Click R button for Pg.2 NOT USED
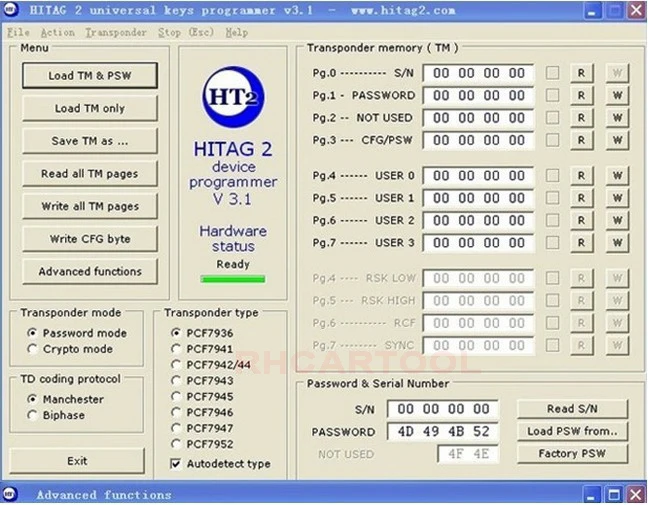The width and height of the screenshot is (648, 505). (x=581, y=118)
